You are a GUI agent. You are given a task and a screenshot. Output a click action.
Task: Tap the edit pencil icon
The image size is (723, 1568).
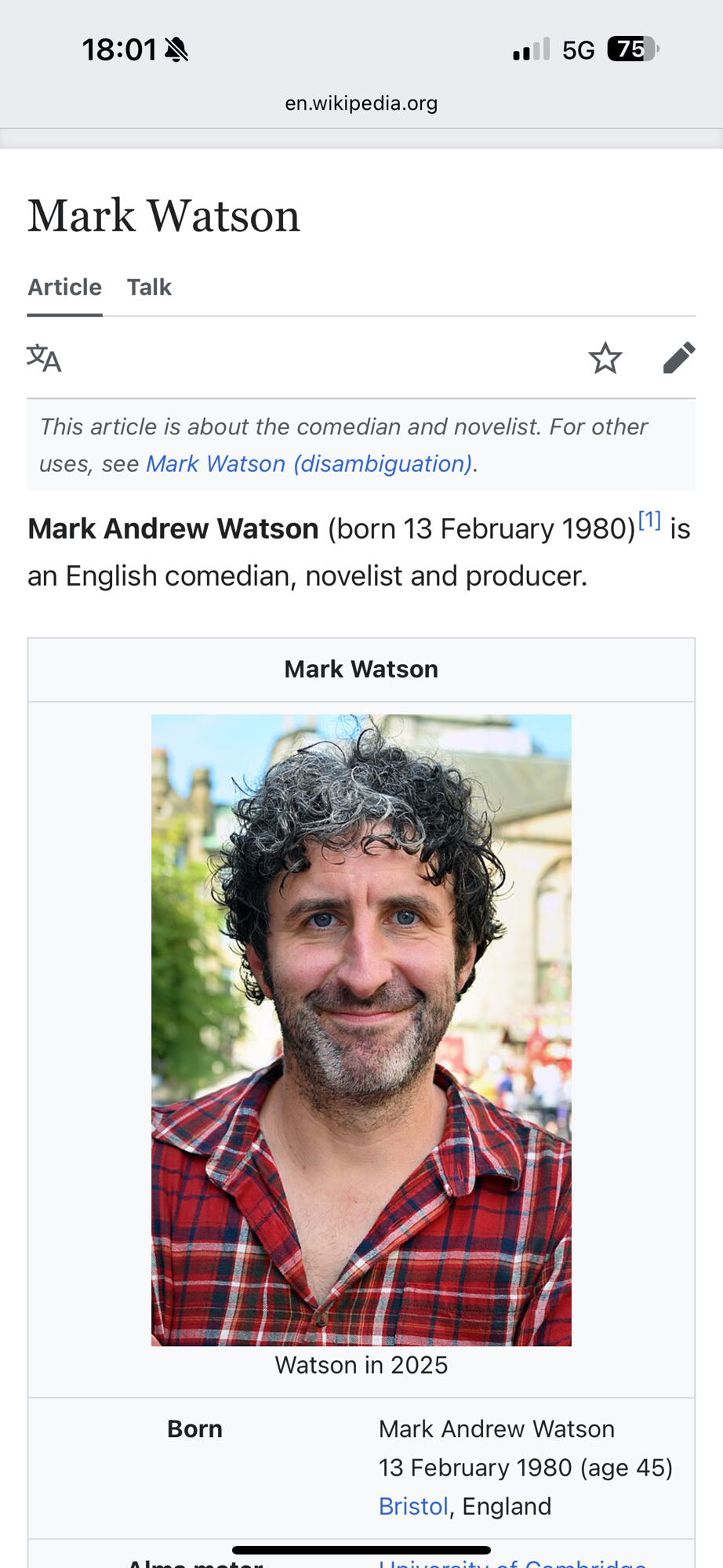[679, 358]
